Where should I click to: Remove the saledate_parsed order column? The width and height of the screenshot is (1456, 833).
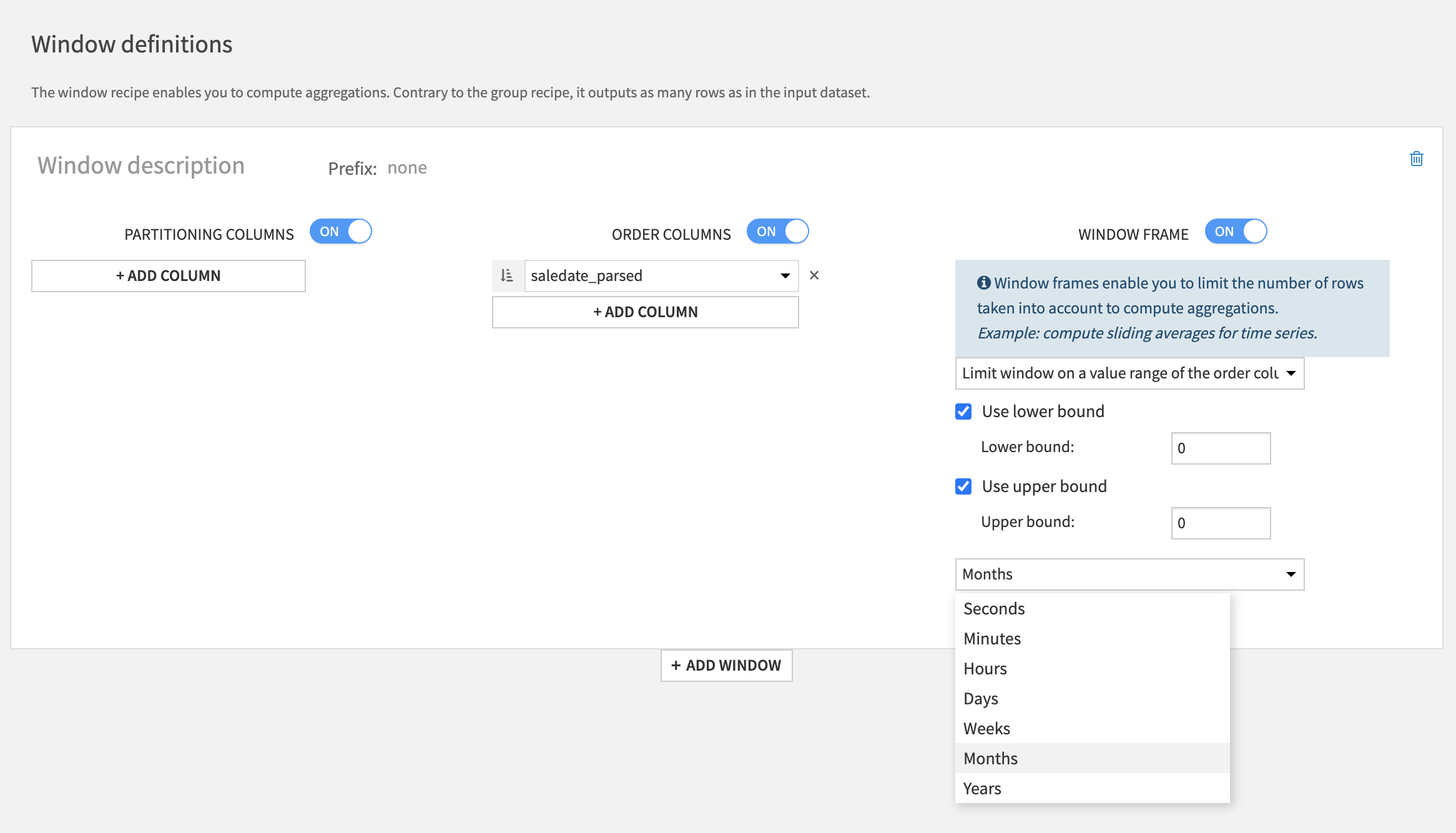point(814,275)
